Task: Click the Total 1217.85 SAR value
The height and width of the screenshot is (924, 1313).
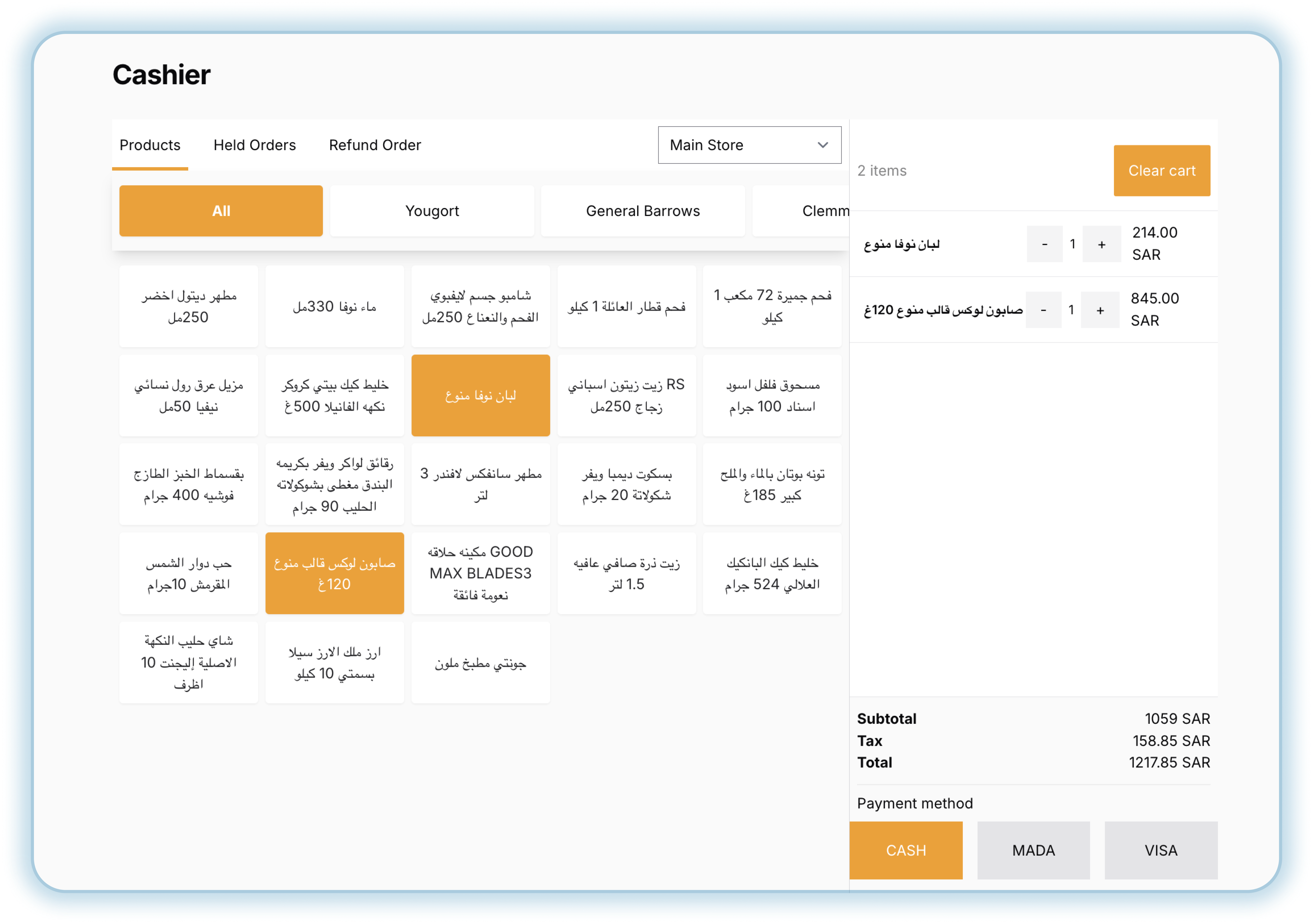Action: pyautogui.click(x=1169, y=762)
